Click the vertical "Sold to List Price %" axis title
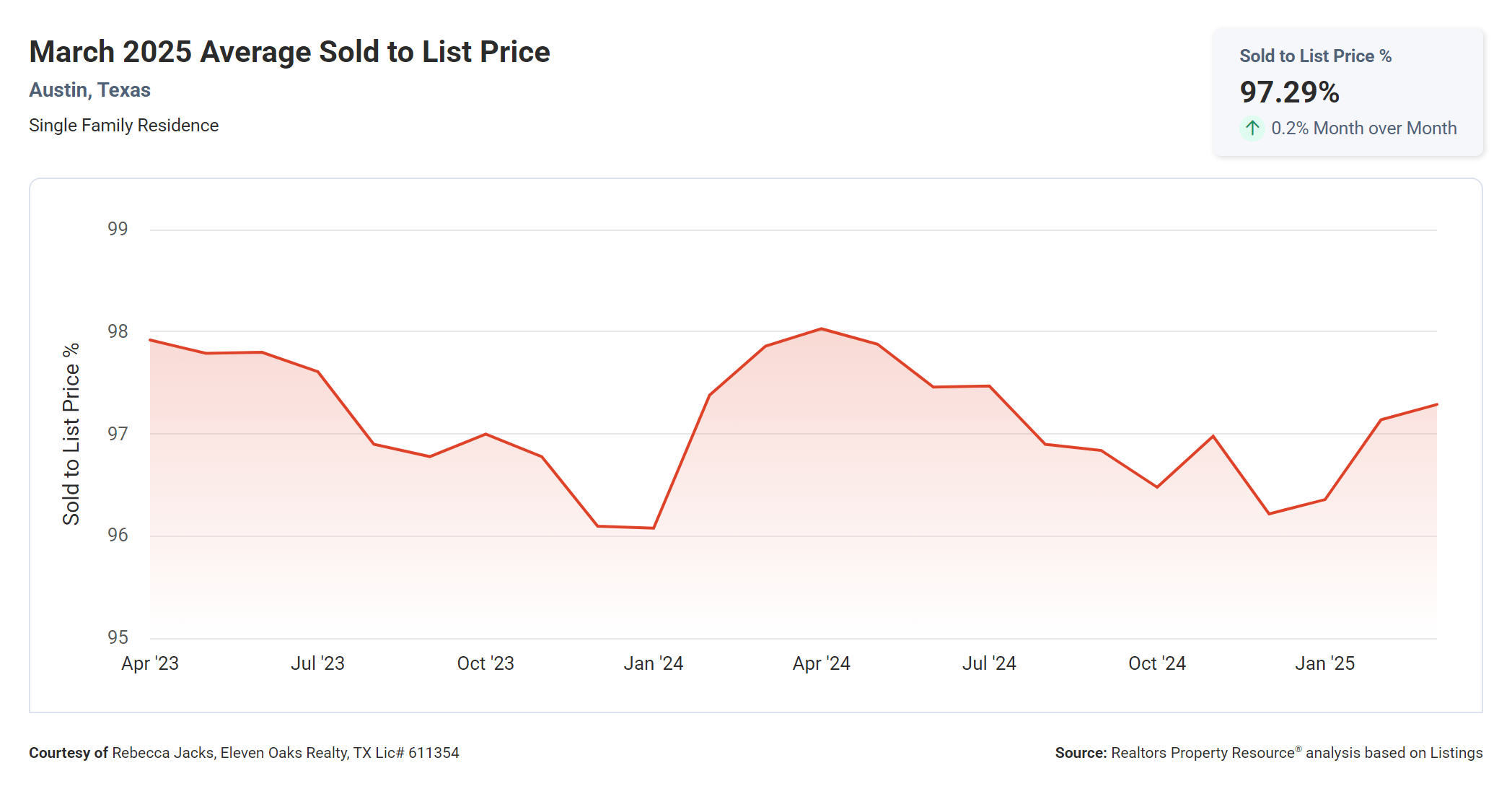1512x794 pixels. tap(71, 434)
